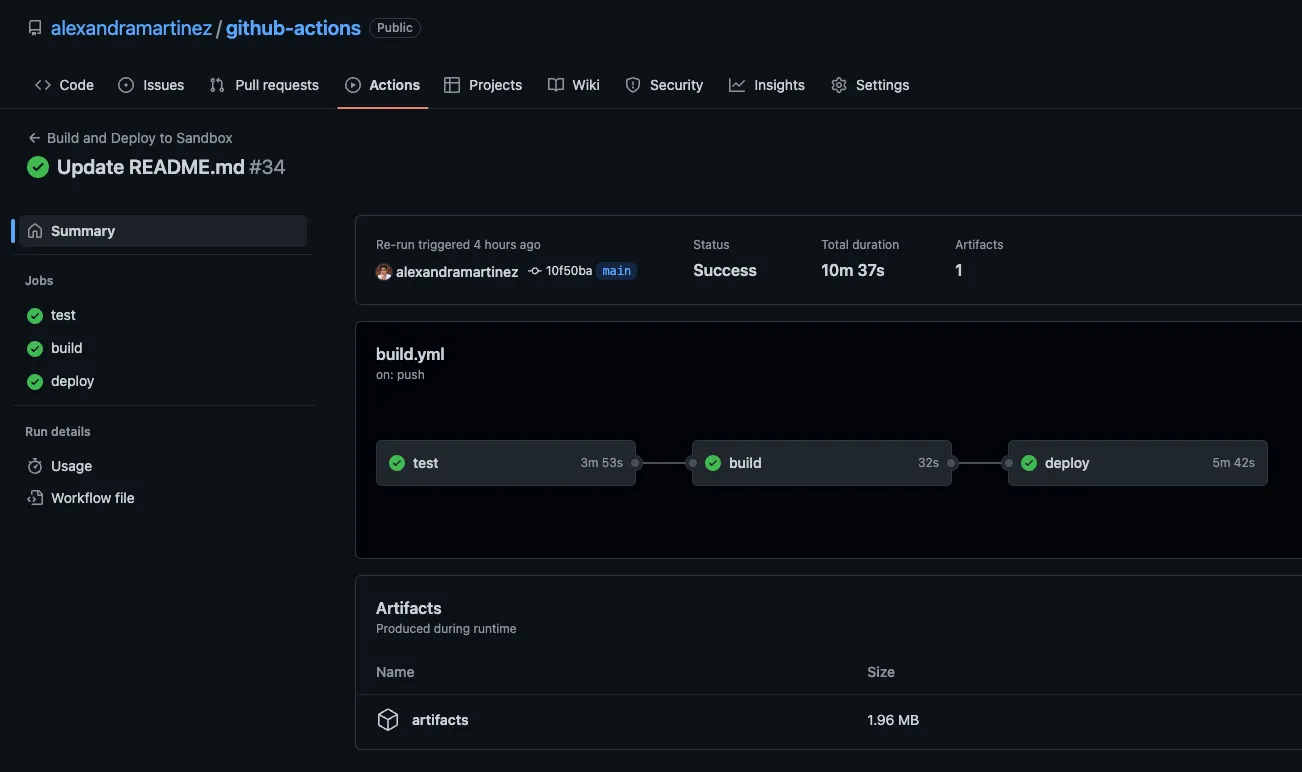Open the Pull requests tab
Image resolution: width=1302 pixels, height=772 pixels.
[x=264, y=85]
